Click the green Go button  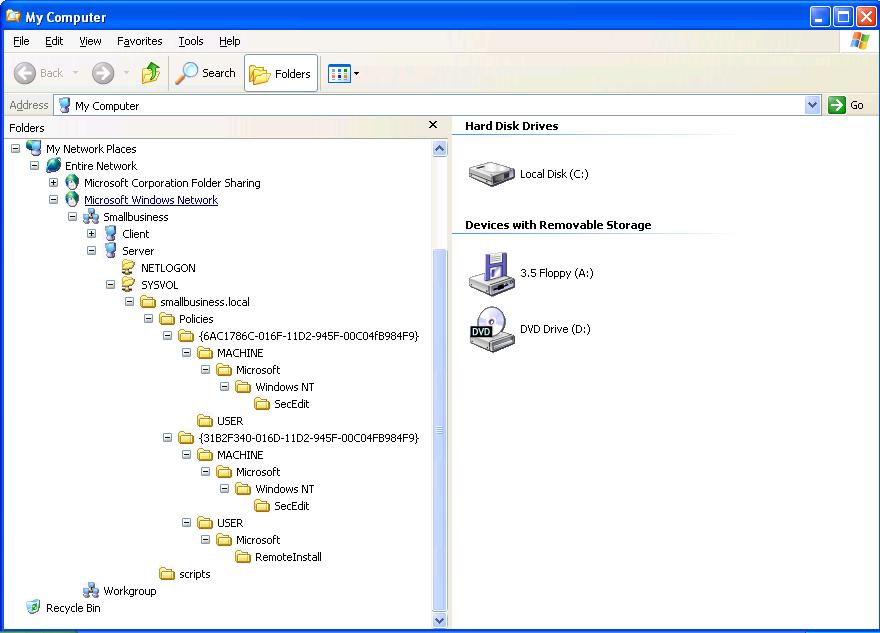coord(846,105)
